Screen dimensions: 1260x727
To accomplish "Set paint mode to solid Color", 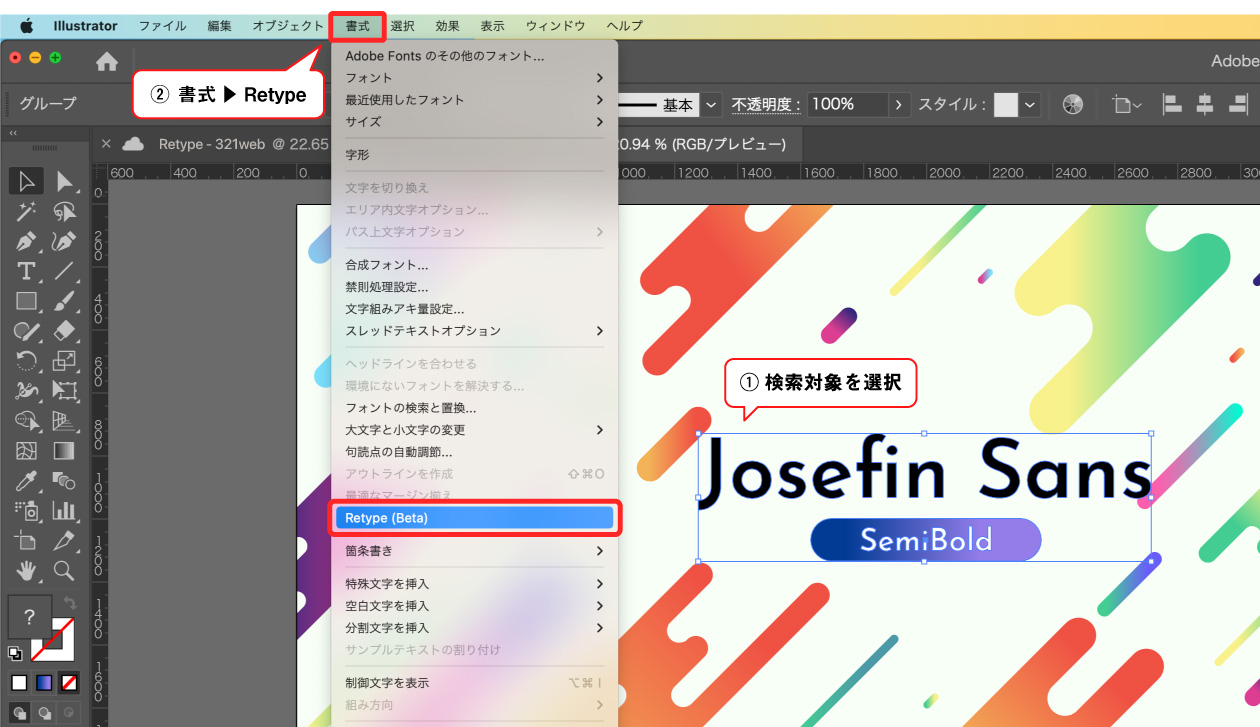I will 19,683.
